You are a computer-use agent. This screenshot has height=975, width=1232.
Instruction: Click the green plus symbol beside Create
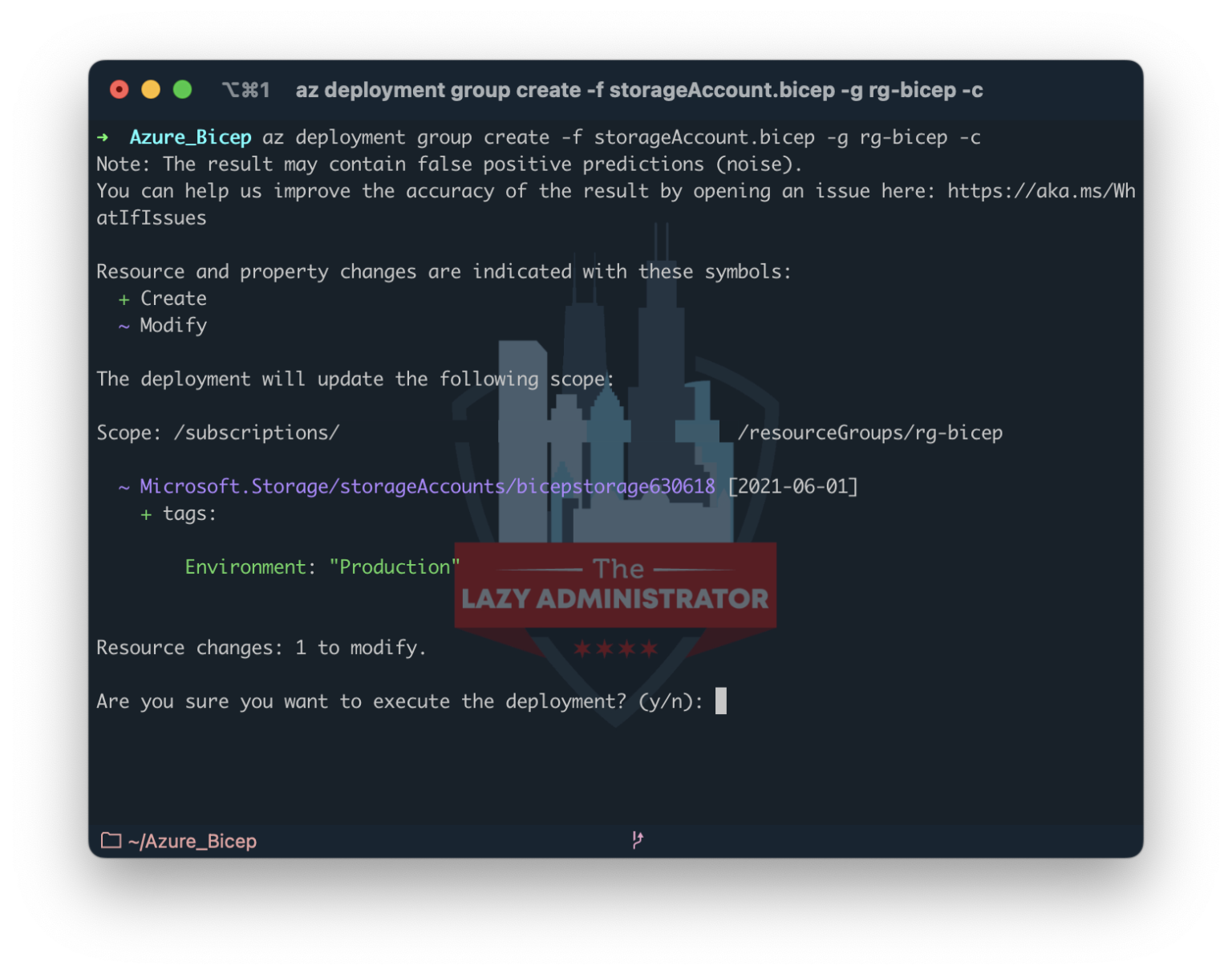pyautogui.click(x=124, y=299)
